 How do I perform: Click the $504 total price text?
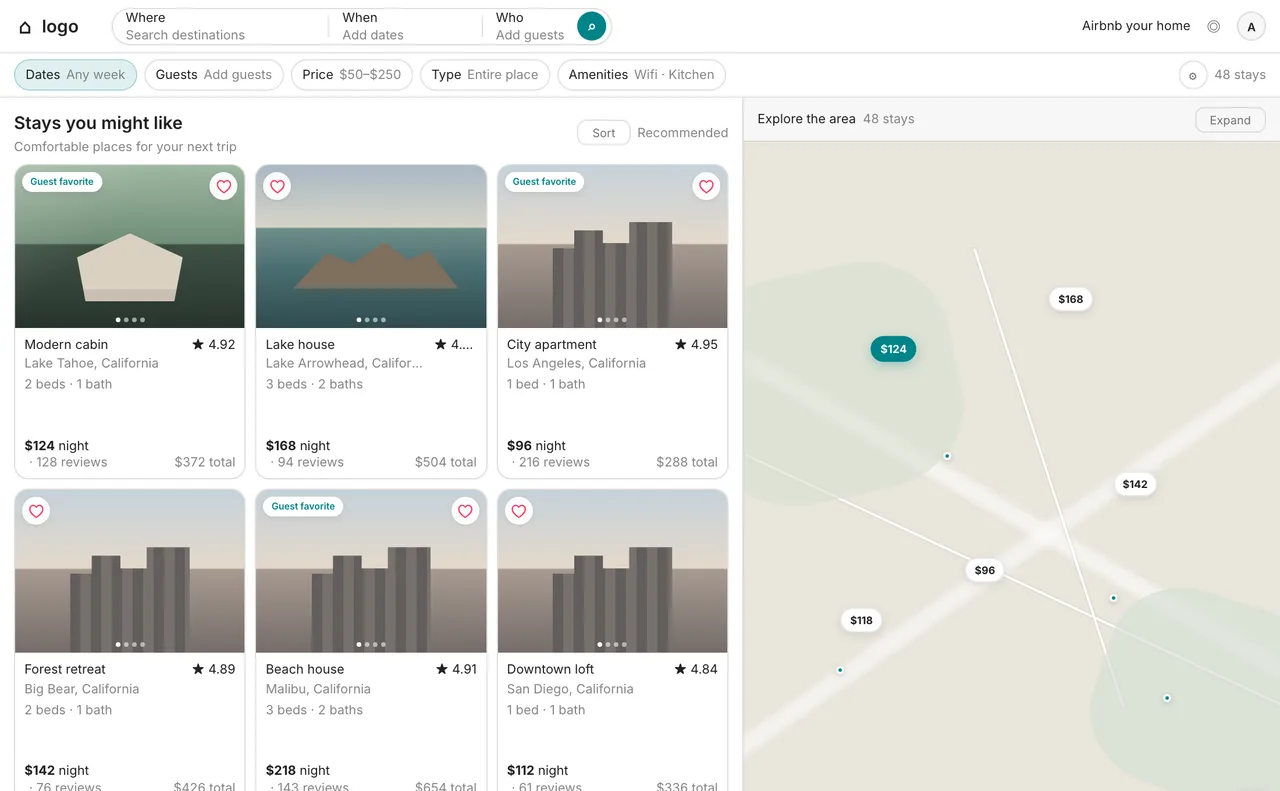coord(446,462)
